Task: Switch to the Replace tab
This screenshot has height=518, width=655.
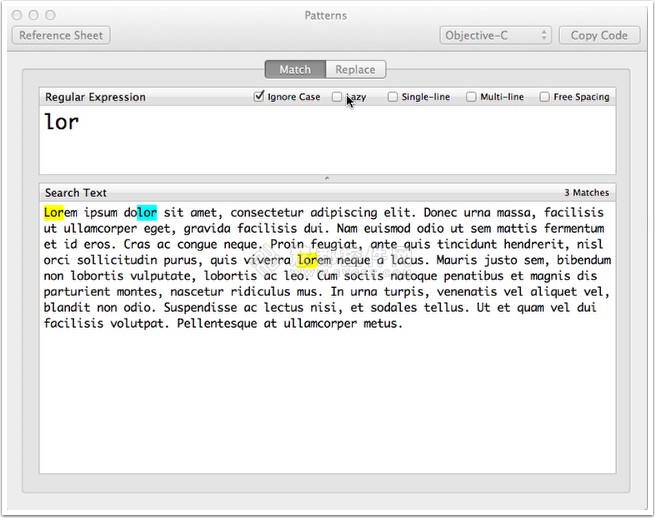Action: pos(355,69)
